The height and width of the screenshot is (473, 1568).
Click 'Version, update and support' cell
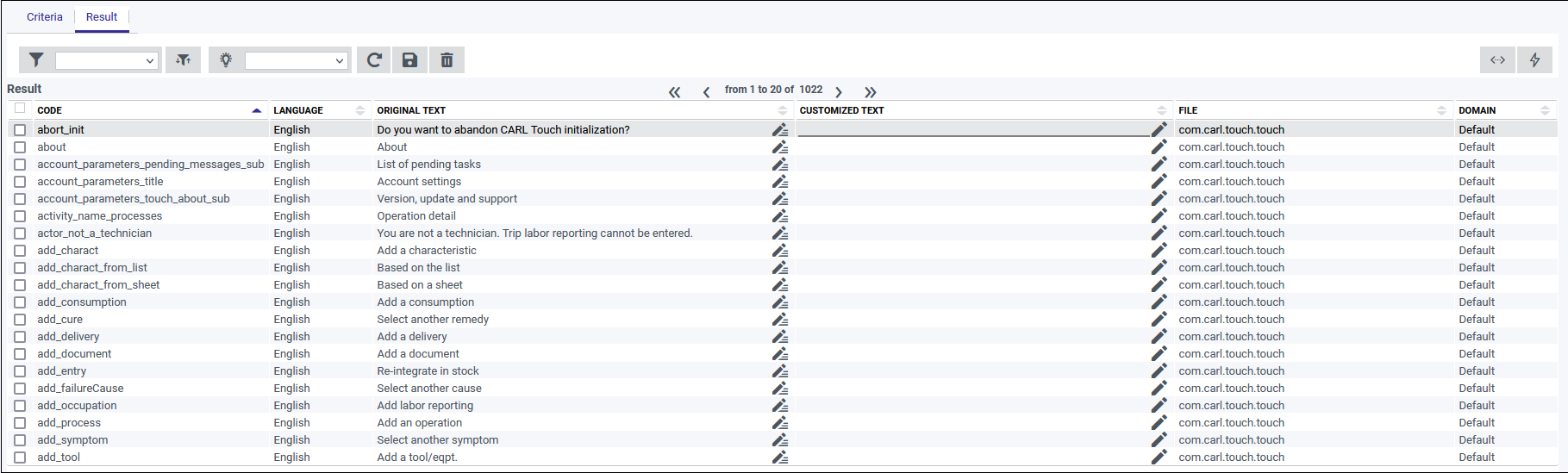447,198
